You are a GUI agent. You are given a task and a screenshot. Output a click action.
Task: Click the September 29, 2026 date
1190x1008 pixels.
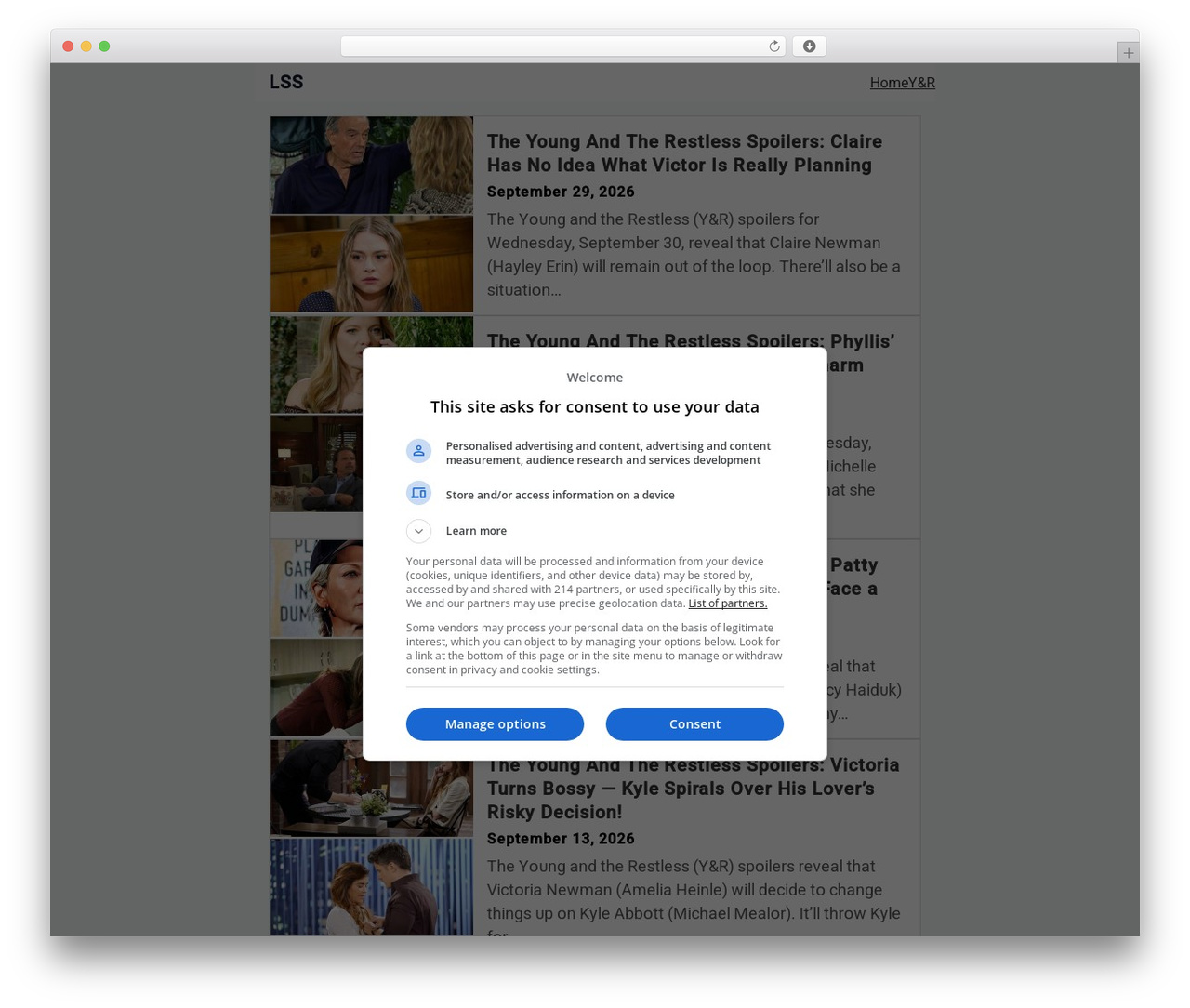click(561, 192)
